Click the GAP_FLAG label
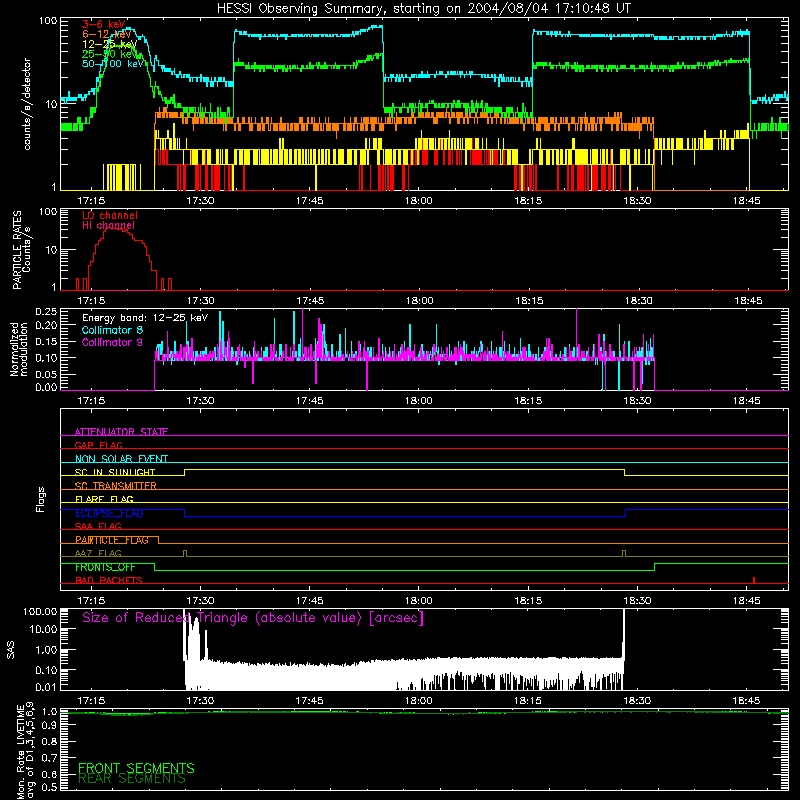 point(98,445)
